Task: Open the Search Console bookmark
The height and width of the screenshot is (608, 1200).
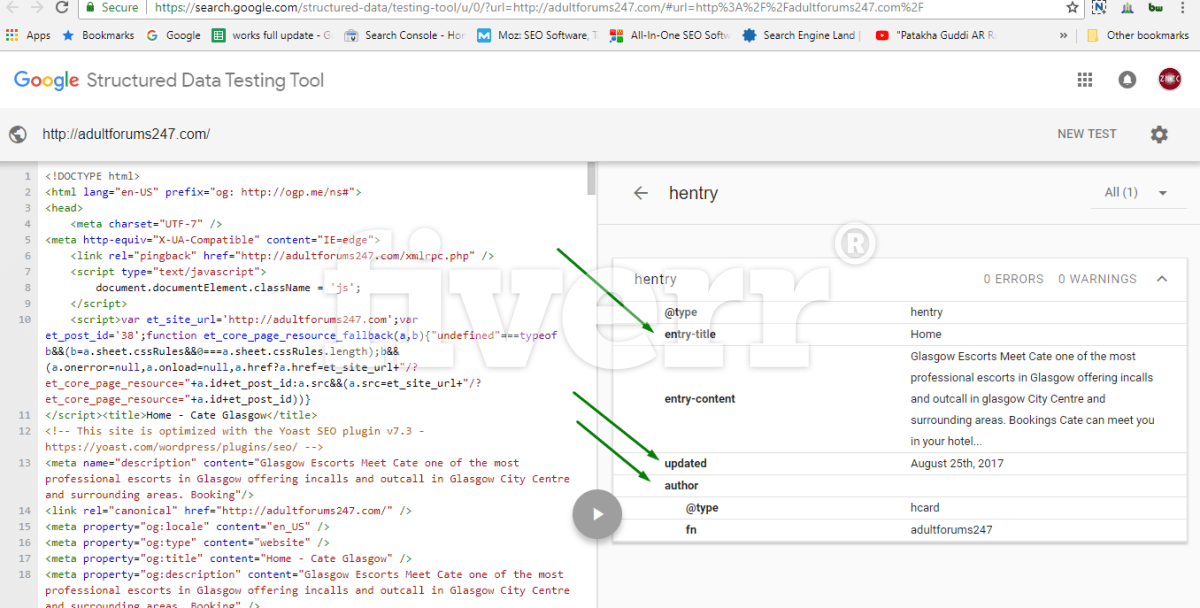Action: (x=405, y=35)
